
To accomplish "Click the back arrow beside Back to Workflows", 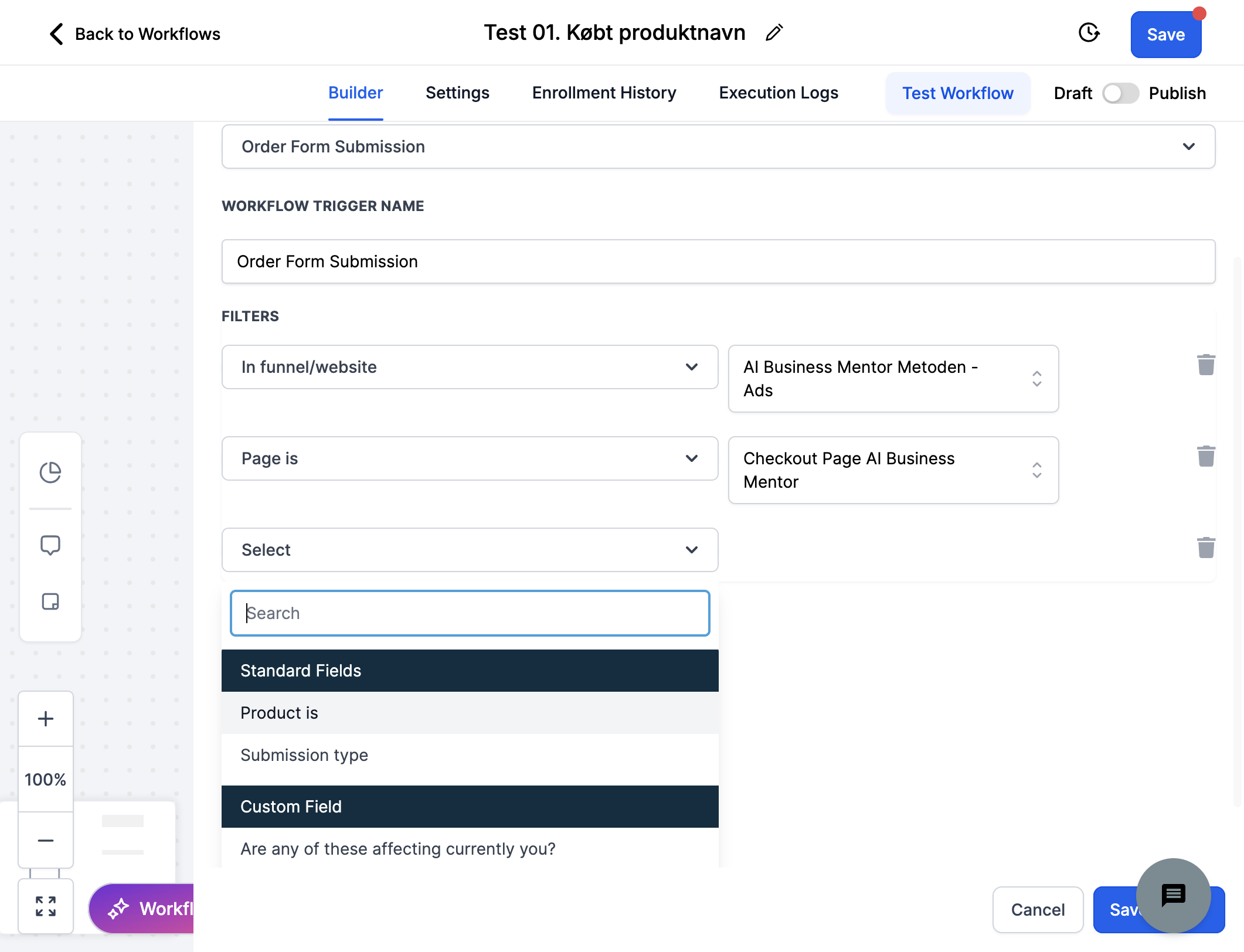I will tap(56, 34).
